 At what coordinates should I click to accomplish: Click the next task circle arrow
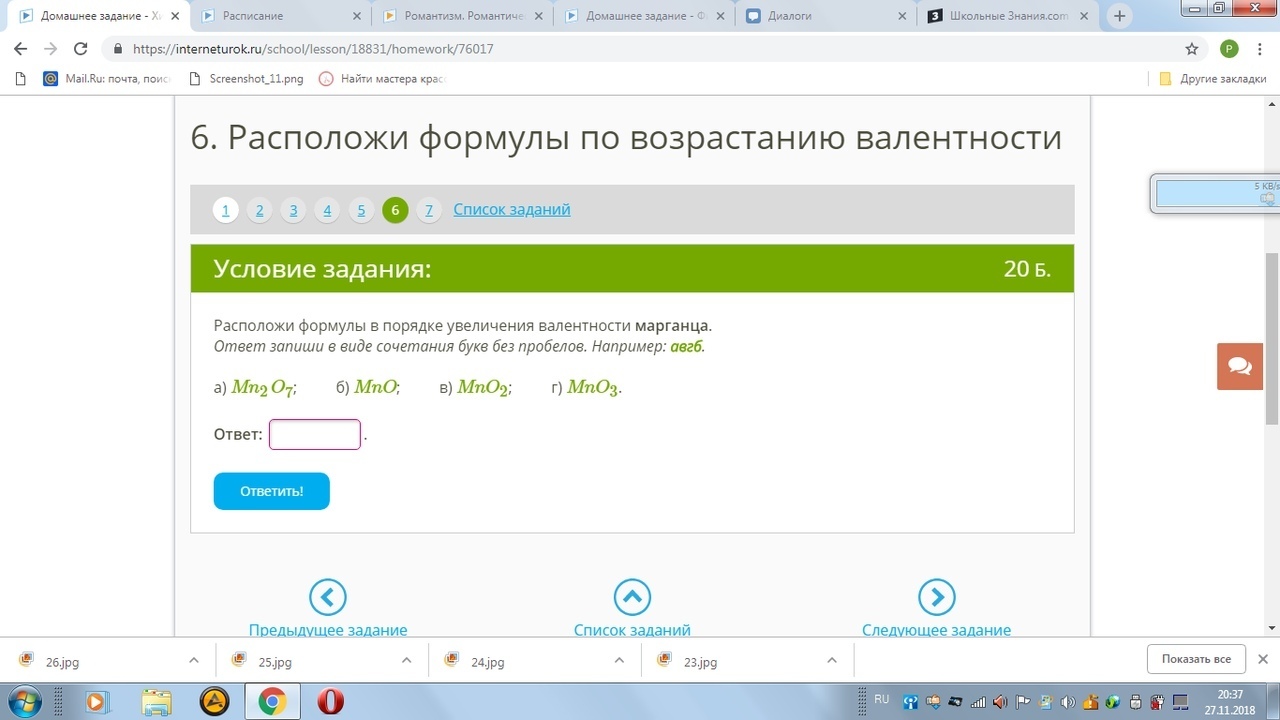tap(936, 597)
